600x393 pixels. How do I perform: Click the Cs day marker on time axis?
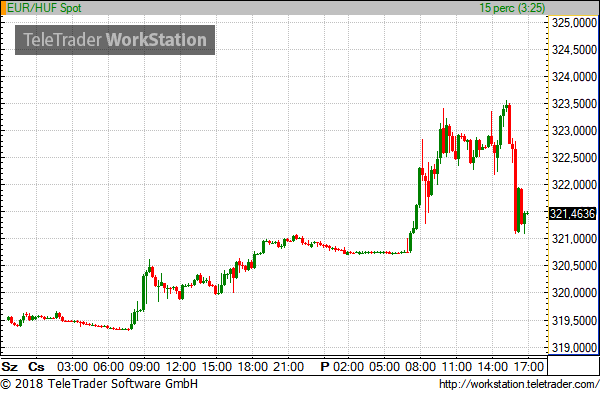36,367
